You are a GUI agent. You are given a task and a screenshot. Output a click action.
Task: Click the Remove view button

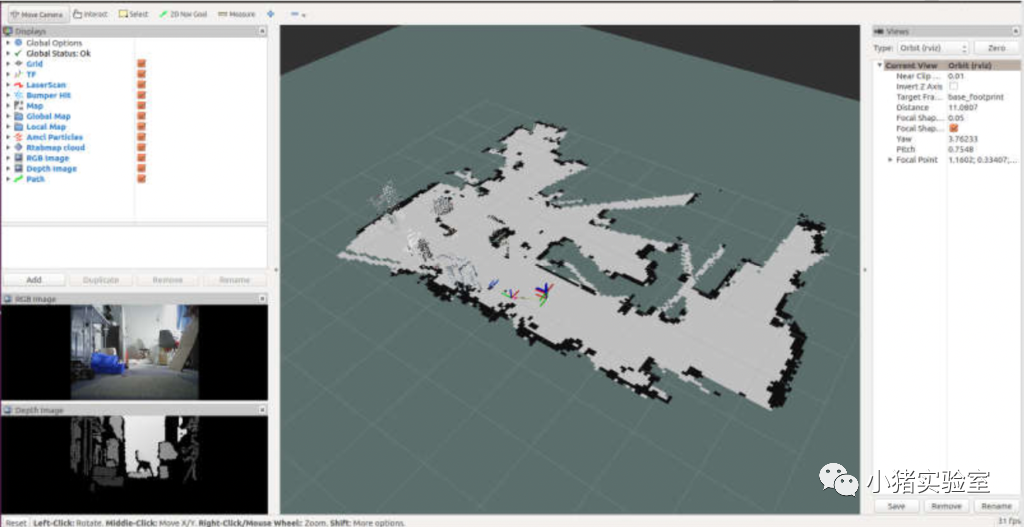[946, 506]
